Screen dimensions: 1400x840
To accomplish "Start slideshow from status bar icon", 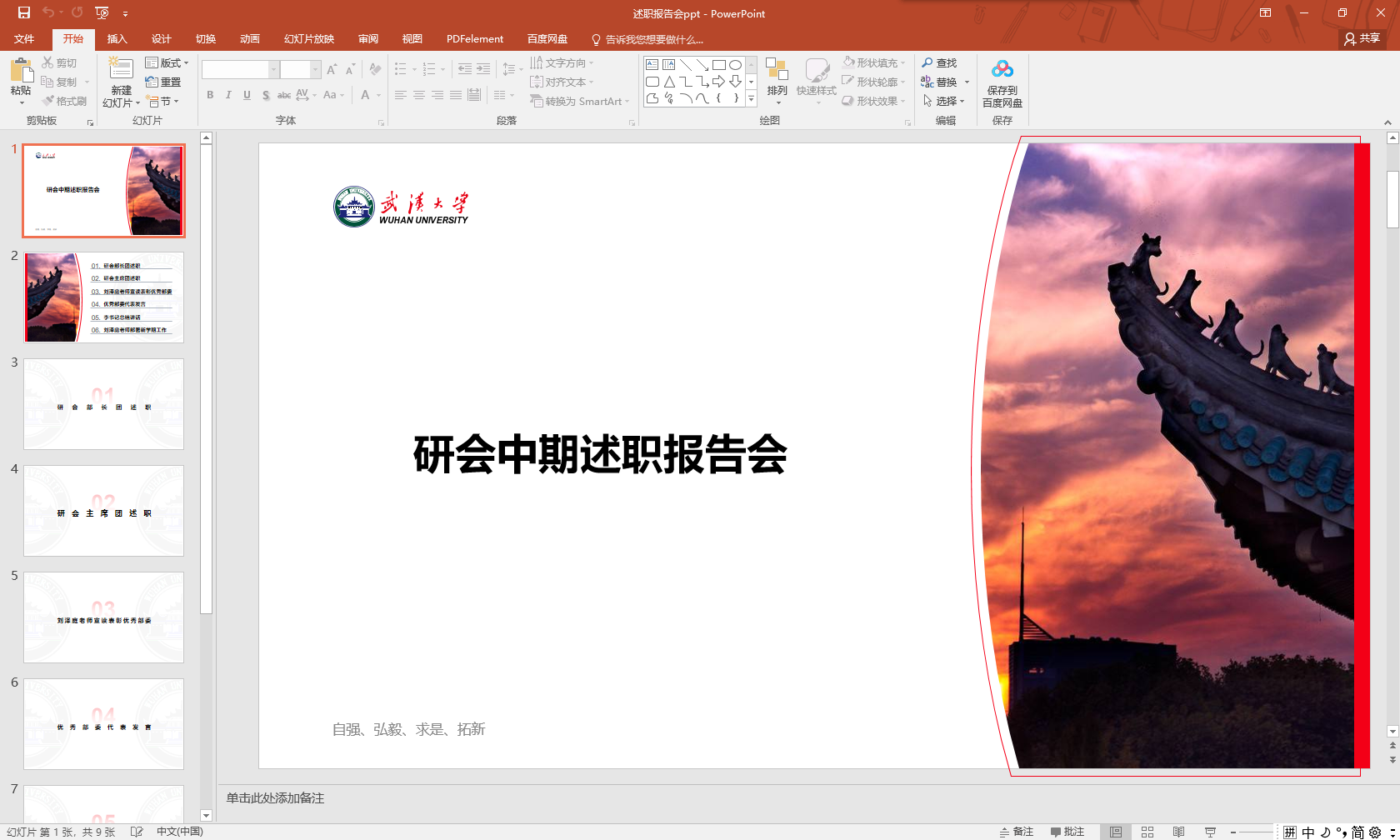I will 1210,832.
